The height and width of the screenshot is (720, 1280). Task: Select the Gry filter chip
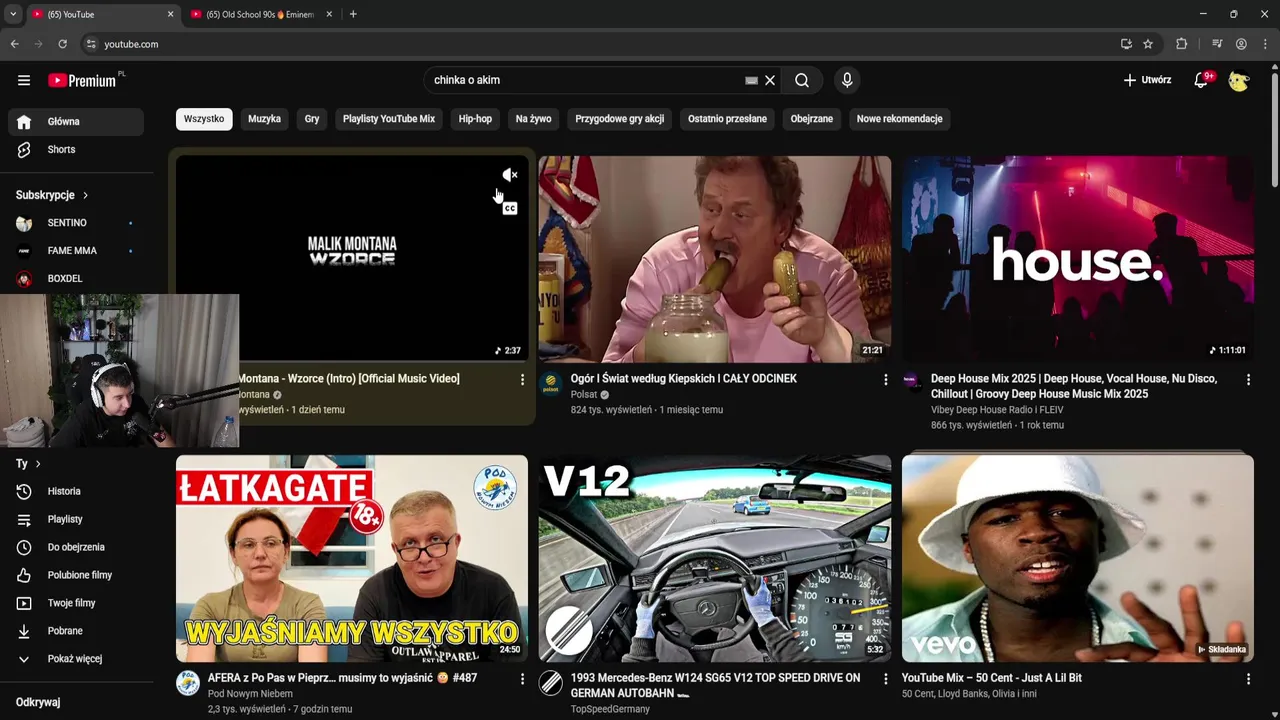[x=312, y=119]
